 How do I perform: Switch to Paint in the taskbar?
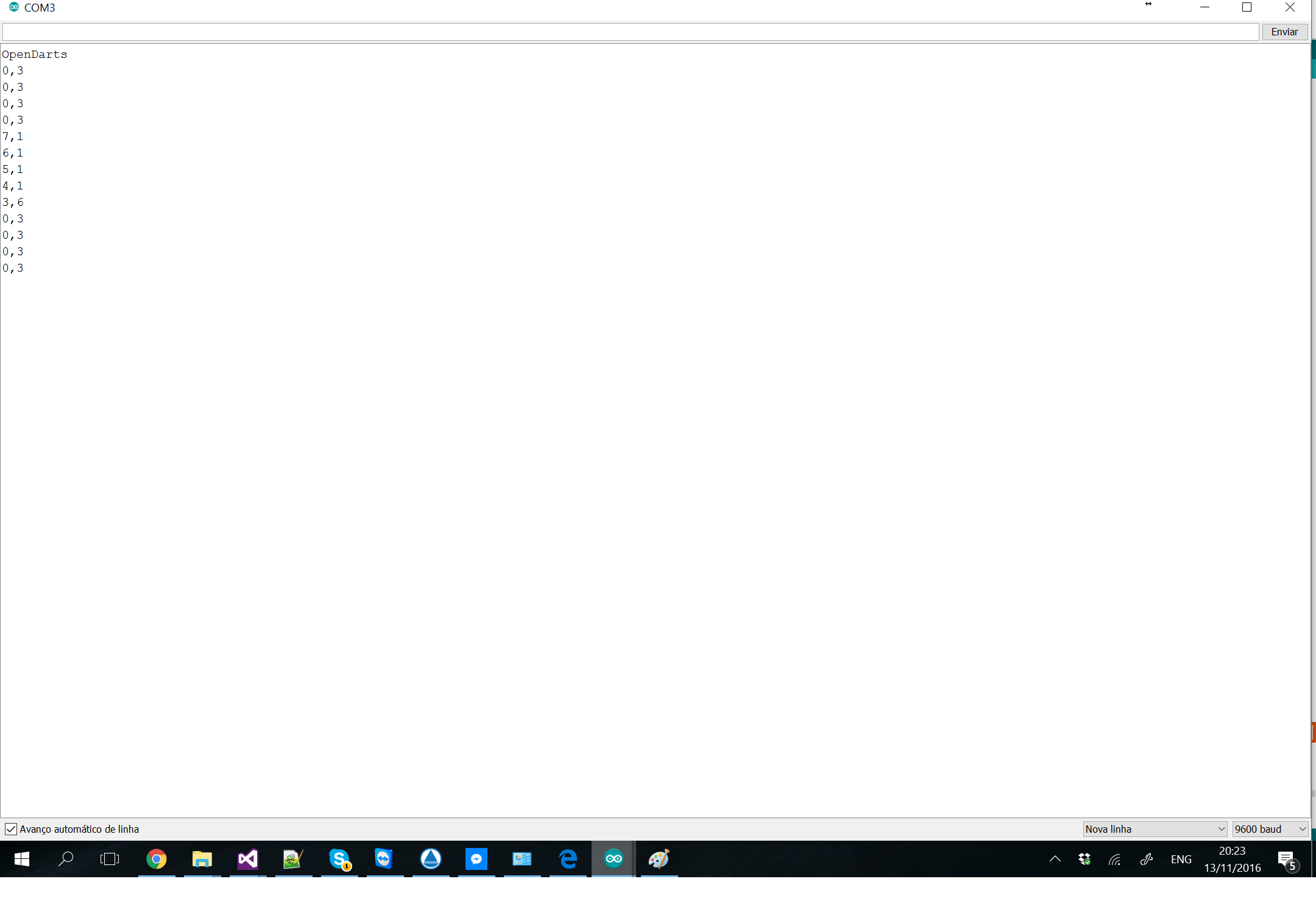[659, 859]
